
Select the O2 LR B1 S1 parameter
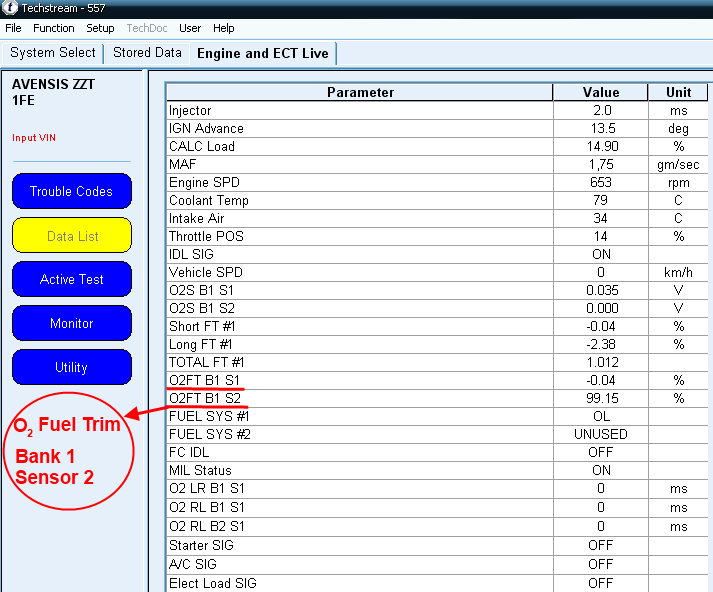pyautogui.click(x=437, y=488)
